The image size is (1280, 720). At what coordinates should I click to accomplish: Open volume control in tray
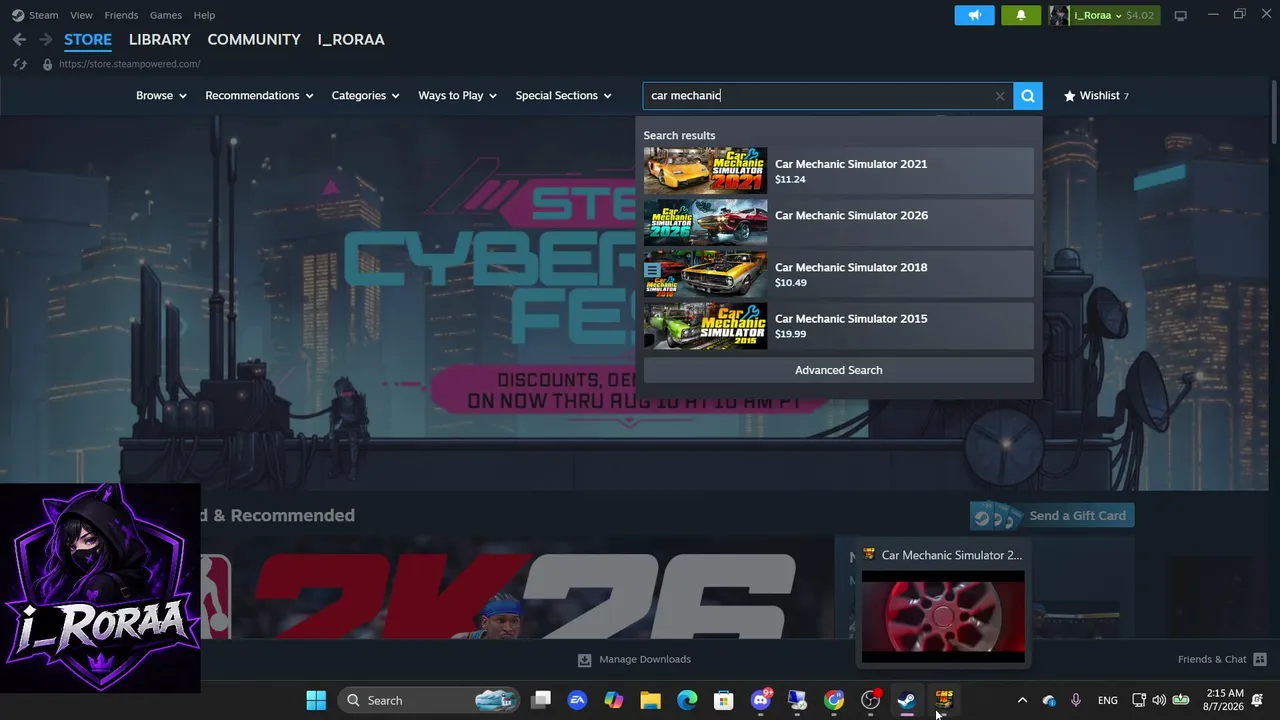point(1159,700)
